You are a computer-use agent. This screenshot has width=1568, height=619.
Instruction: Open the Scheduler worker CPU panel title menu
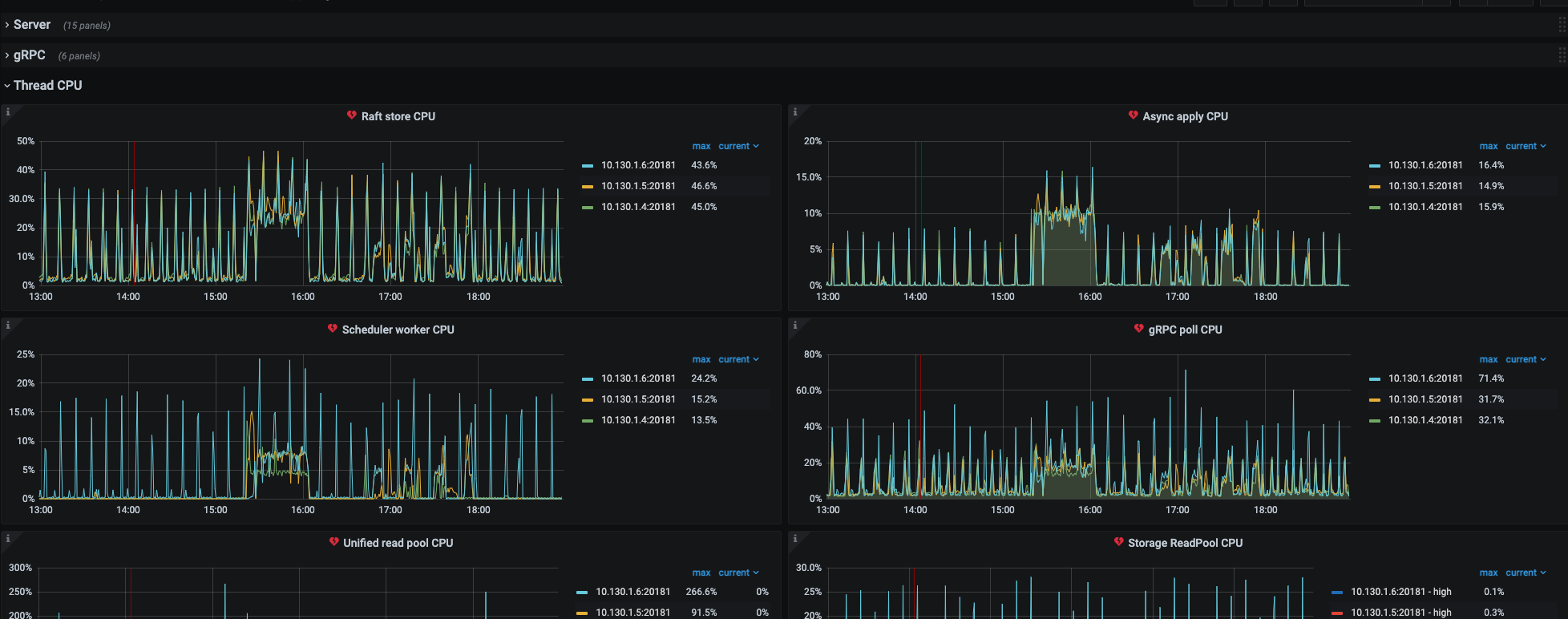coord(398,330)
